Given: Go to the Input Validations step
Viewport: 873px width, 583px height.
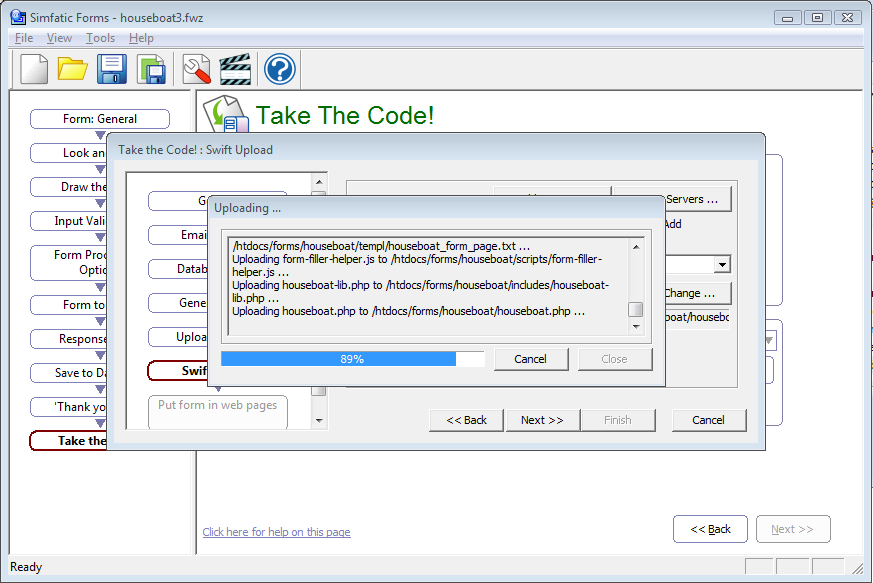Looking at the screenshot, I should pyautogui.click(x=68, y=221).
